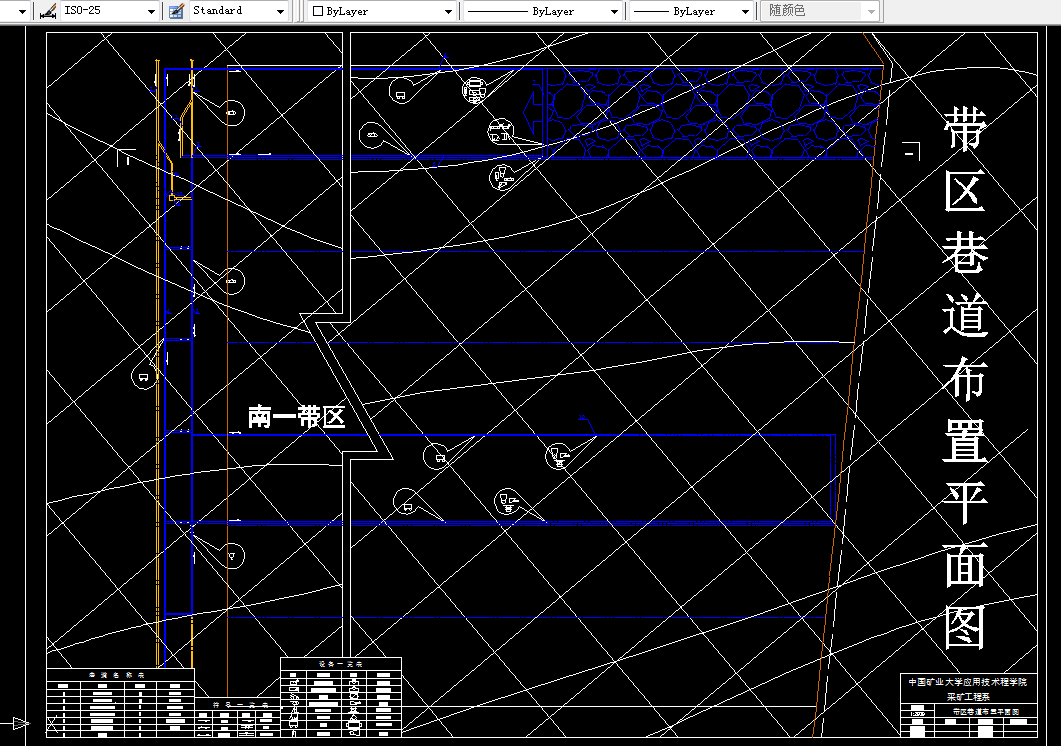
Task: Select the 采矿工程系 text in title block
Action: tap(968, 696)
